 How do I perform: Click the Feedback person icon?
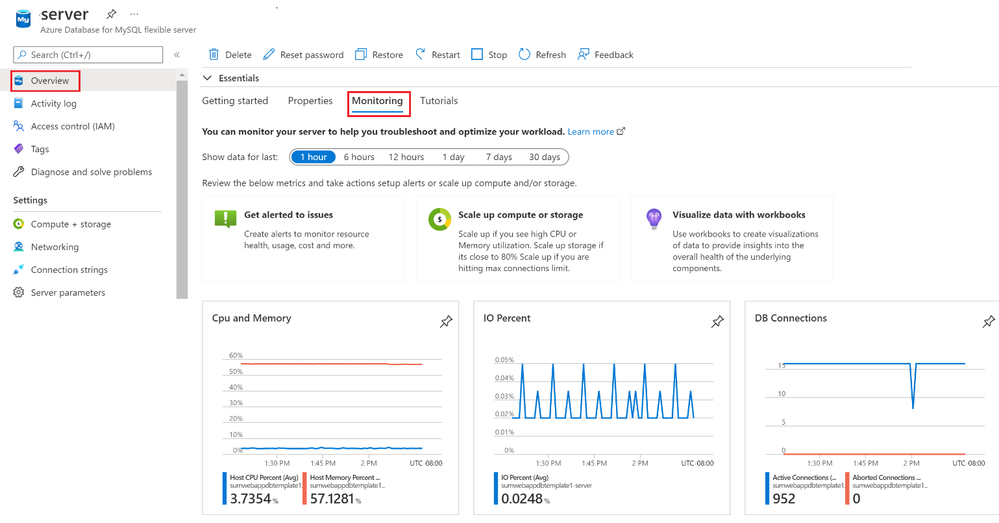[x=583, y=55]
